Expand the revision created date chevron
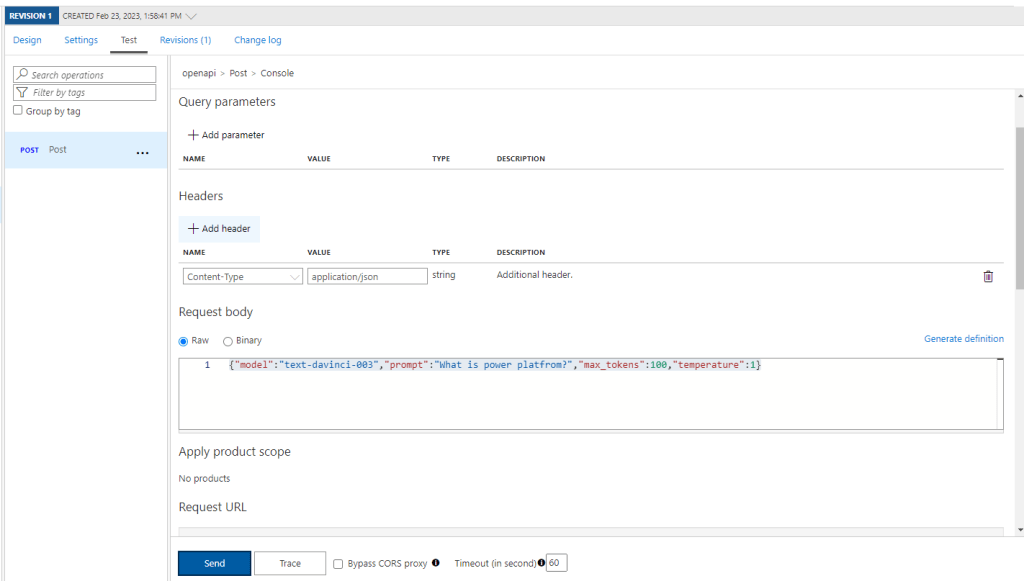Image resolution: width=1024 pixels, height=581 pixels. (192, 16)
